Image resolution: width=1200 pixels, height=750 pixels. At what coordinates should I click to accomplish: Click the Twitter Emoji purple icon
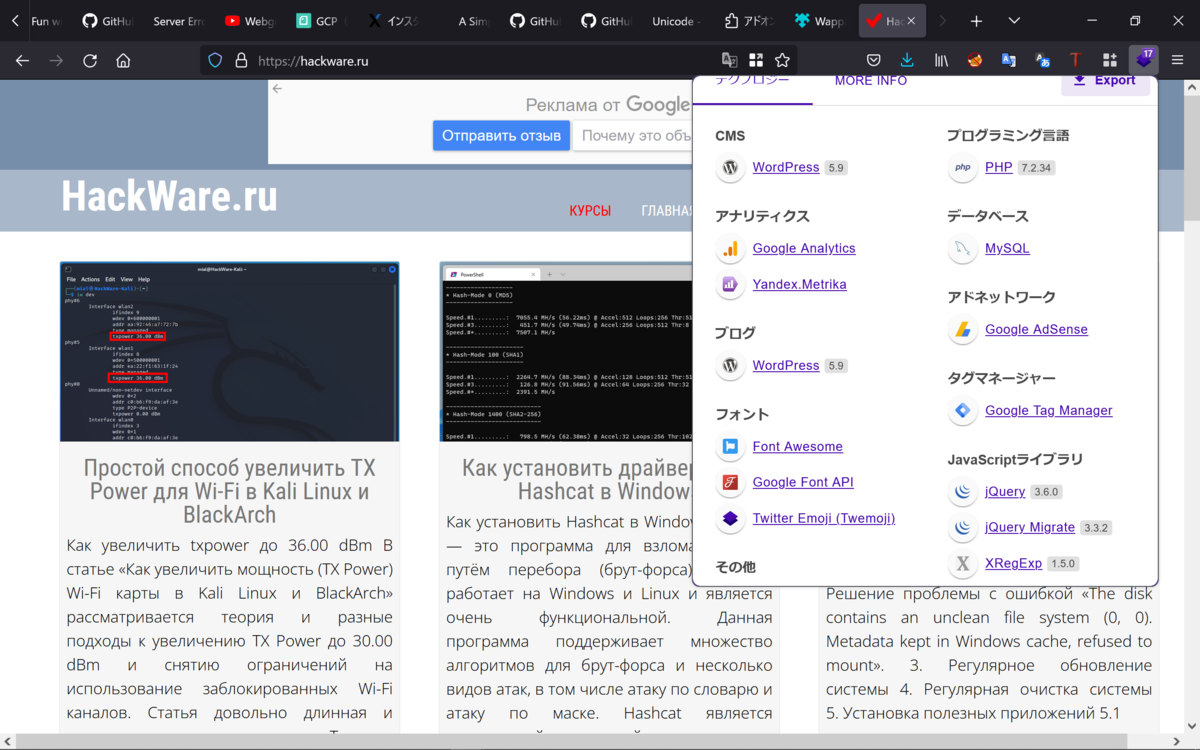tap(730, 519)
